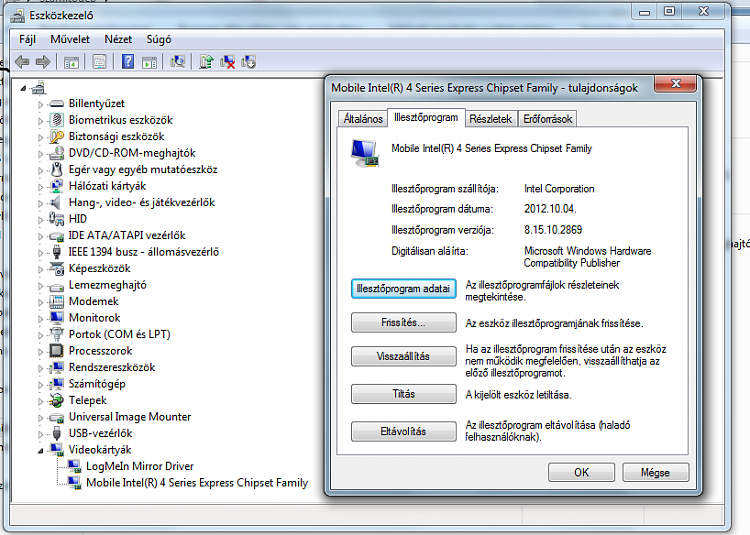Click the Processzorok chip icon
Screen dimensions: 750x535
click(x=56, y=351)
